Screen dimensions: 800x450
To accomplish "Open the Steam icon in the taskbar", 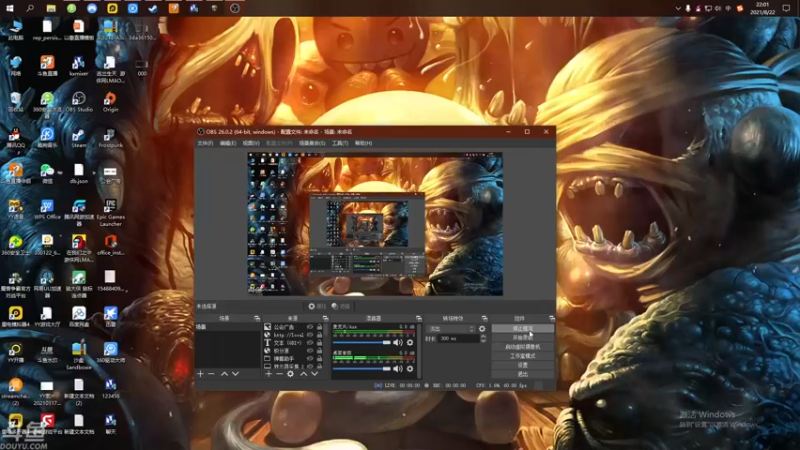I will [153, 8].
